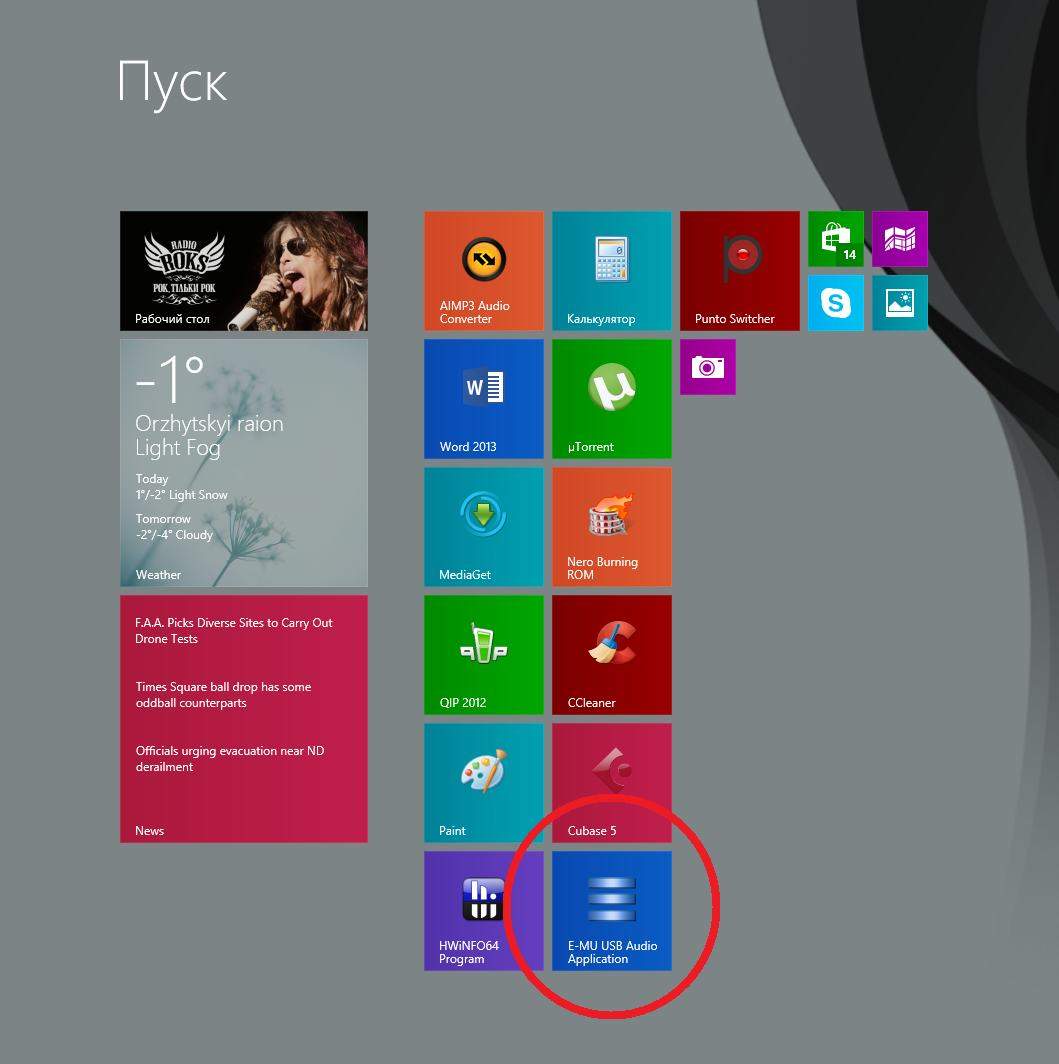Launch E-MU USB Audio Application tile
The height and width of the screenshot is (1064, 1059).
[x=612, y=911]
